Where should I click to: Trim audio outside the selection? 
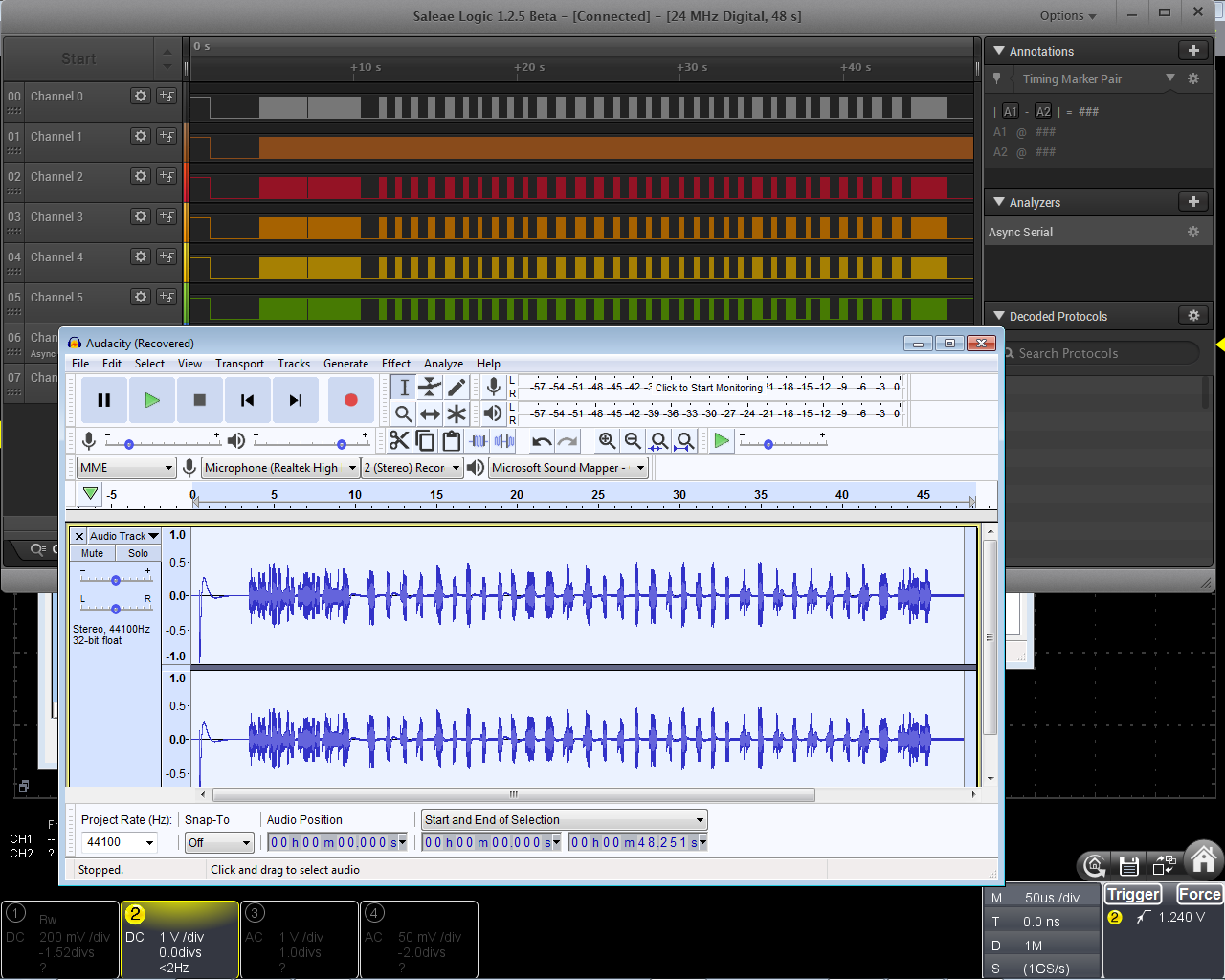pyautogui.click(x=479, y=440)
